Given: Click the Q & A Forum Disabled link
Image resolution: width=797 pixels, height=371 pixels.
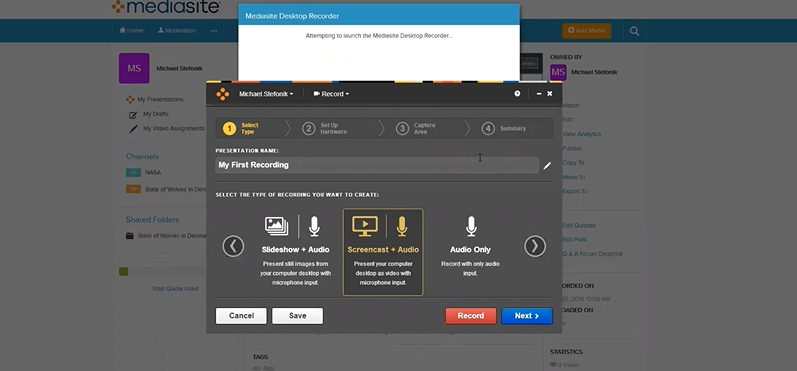Looking at the screenshot, I should [x=592, y=254].
